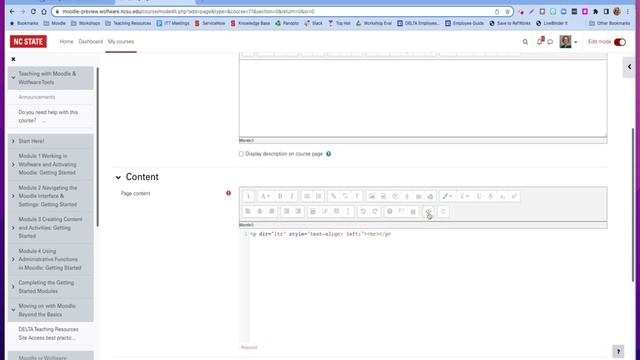Click the record audio microphone icon
The image size is (640, 360).
point(407,196)
